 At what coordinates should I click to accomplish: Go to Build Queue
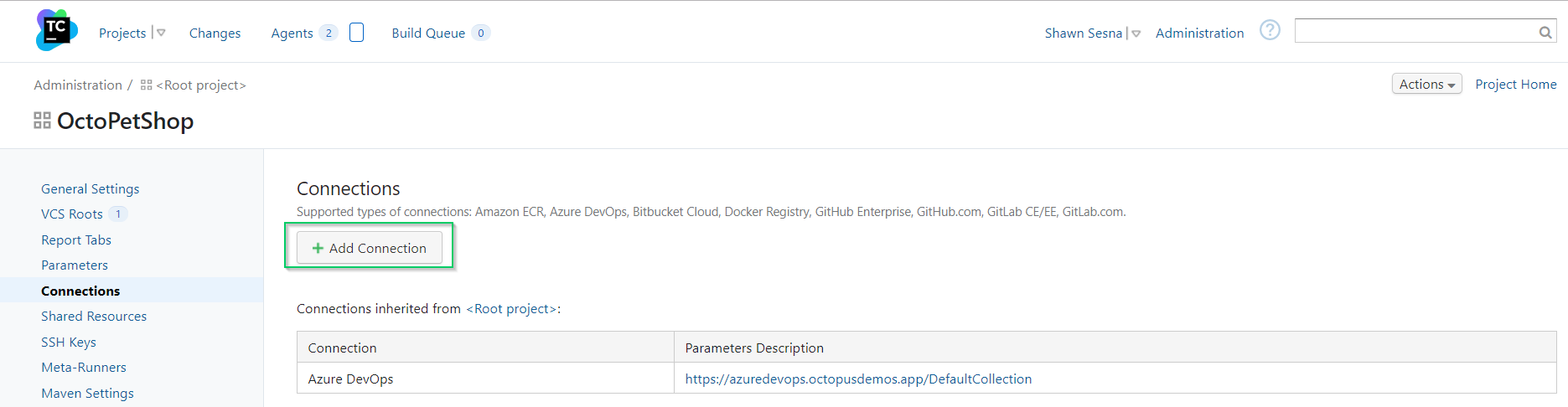428,33
